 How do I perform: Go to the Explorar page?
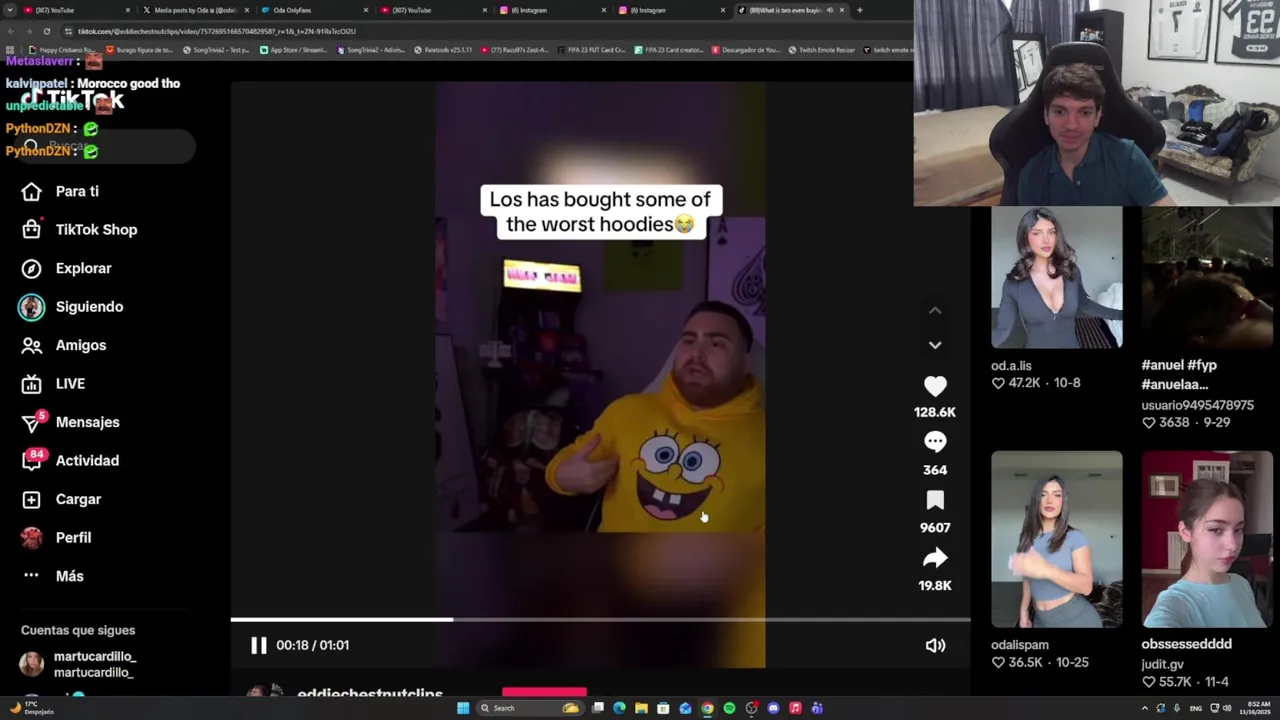point(66,269)
